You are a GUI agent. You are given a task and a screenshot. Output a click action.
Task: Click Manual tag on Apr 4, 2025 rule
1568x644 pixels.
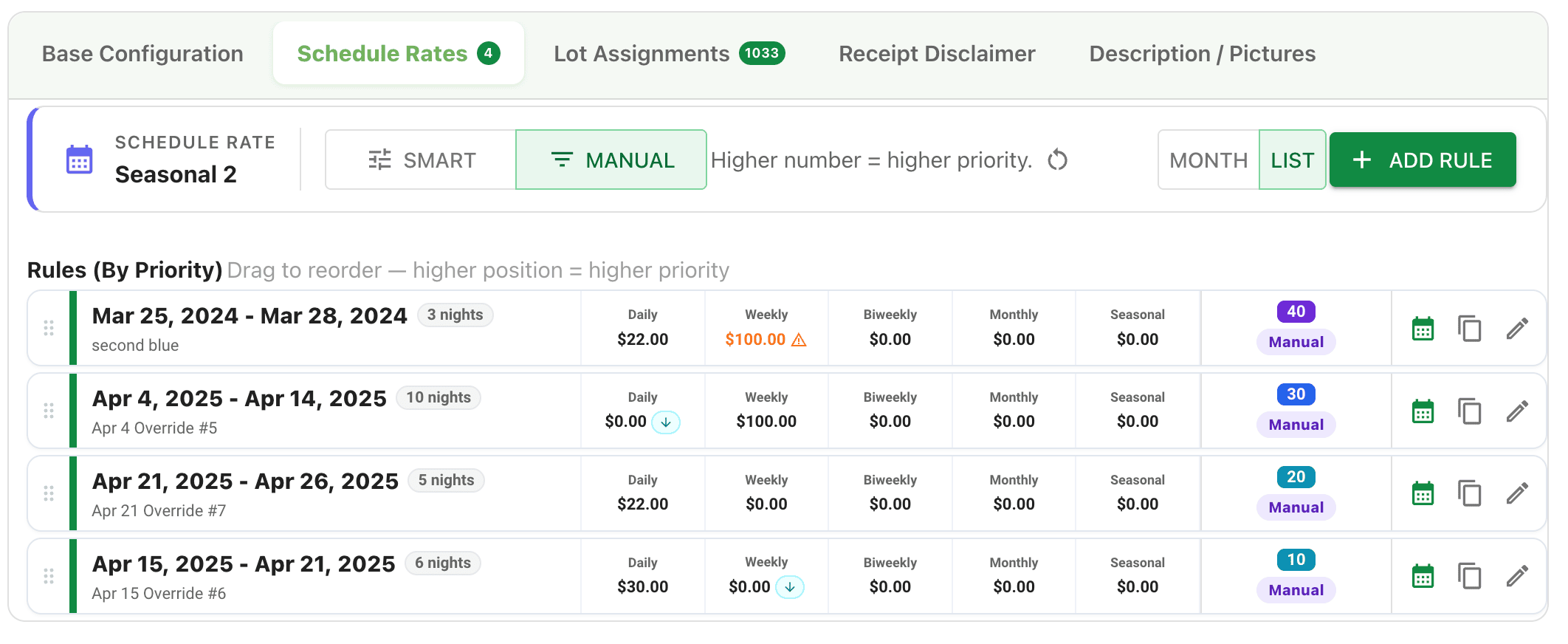click(x=1296, y=425)
